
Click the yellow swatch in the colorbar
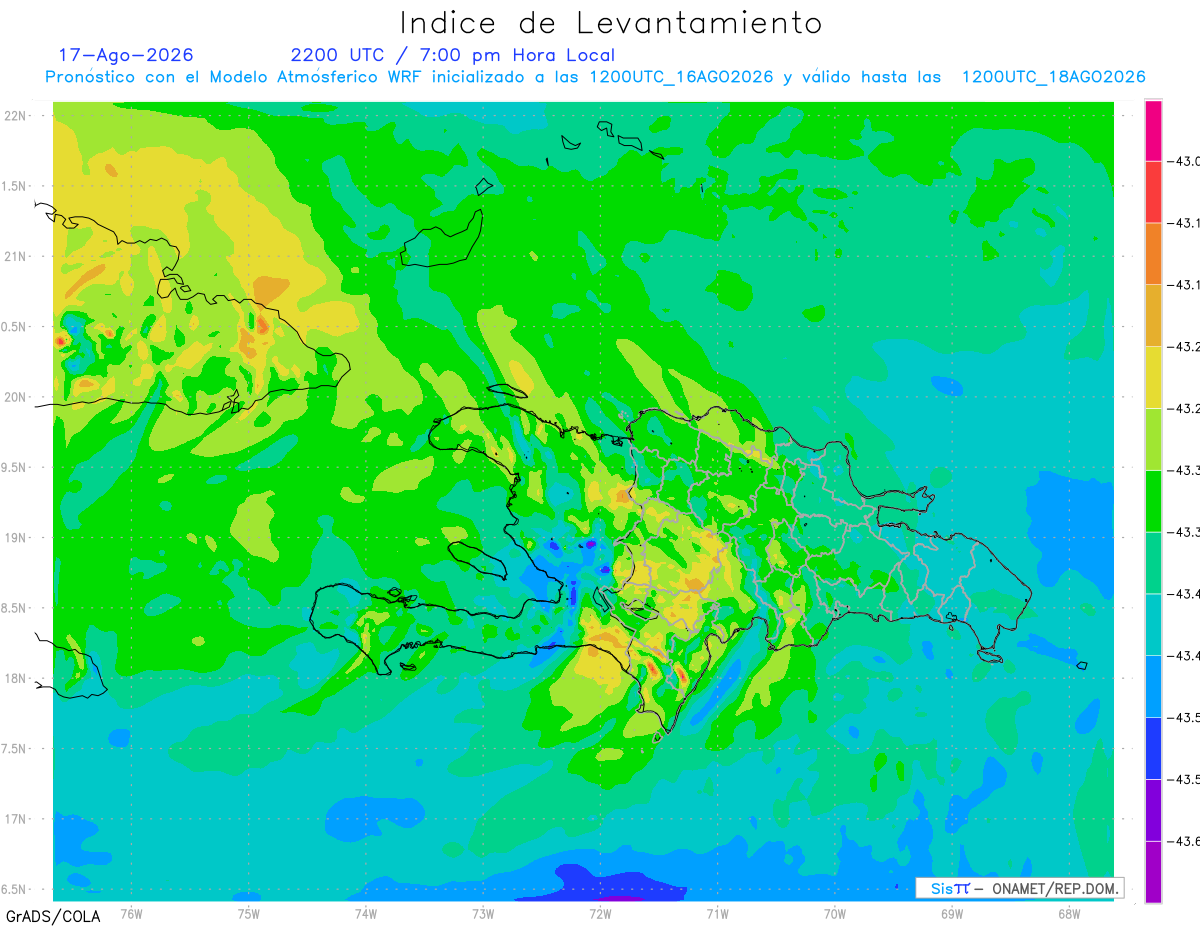pos(1153,377)
